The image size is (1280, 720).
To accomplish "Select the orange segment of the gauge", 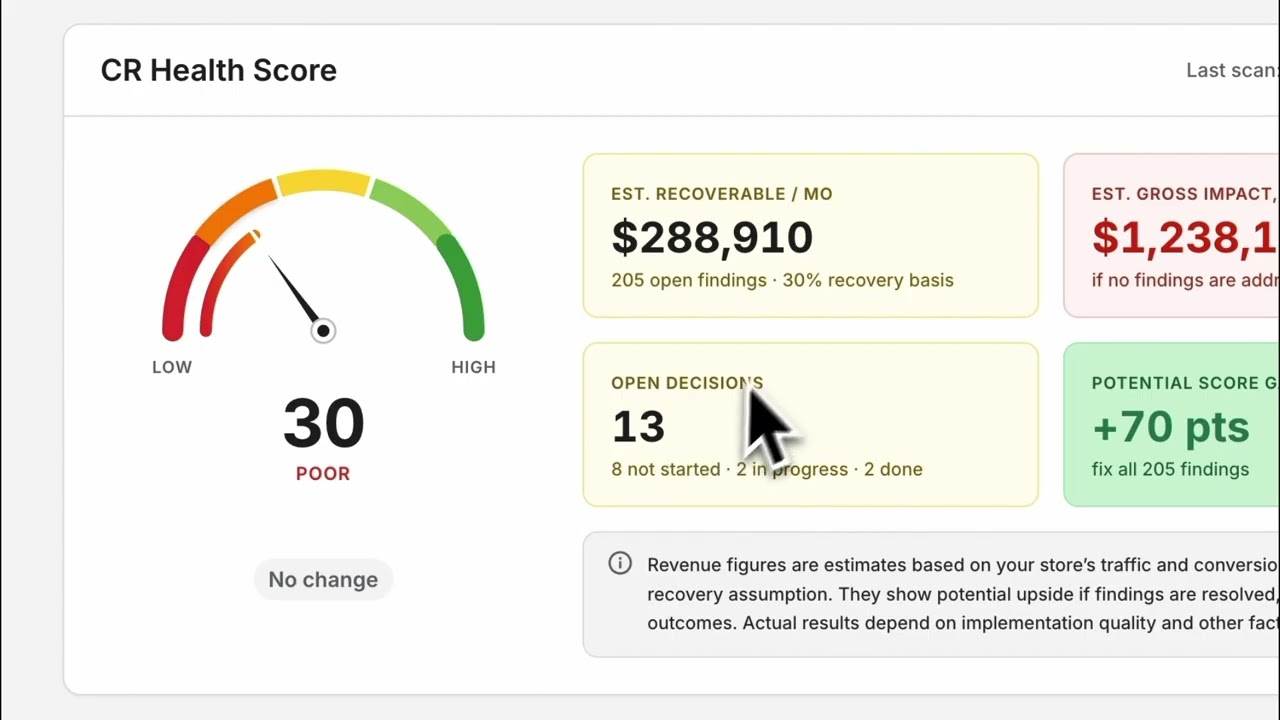I will click(235, 210).
